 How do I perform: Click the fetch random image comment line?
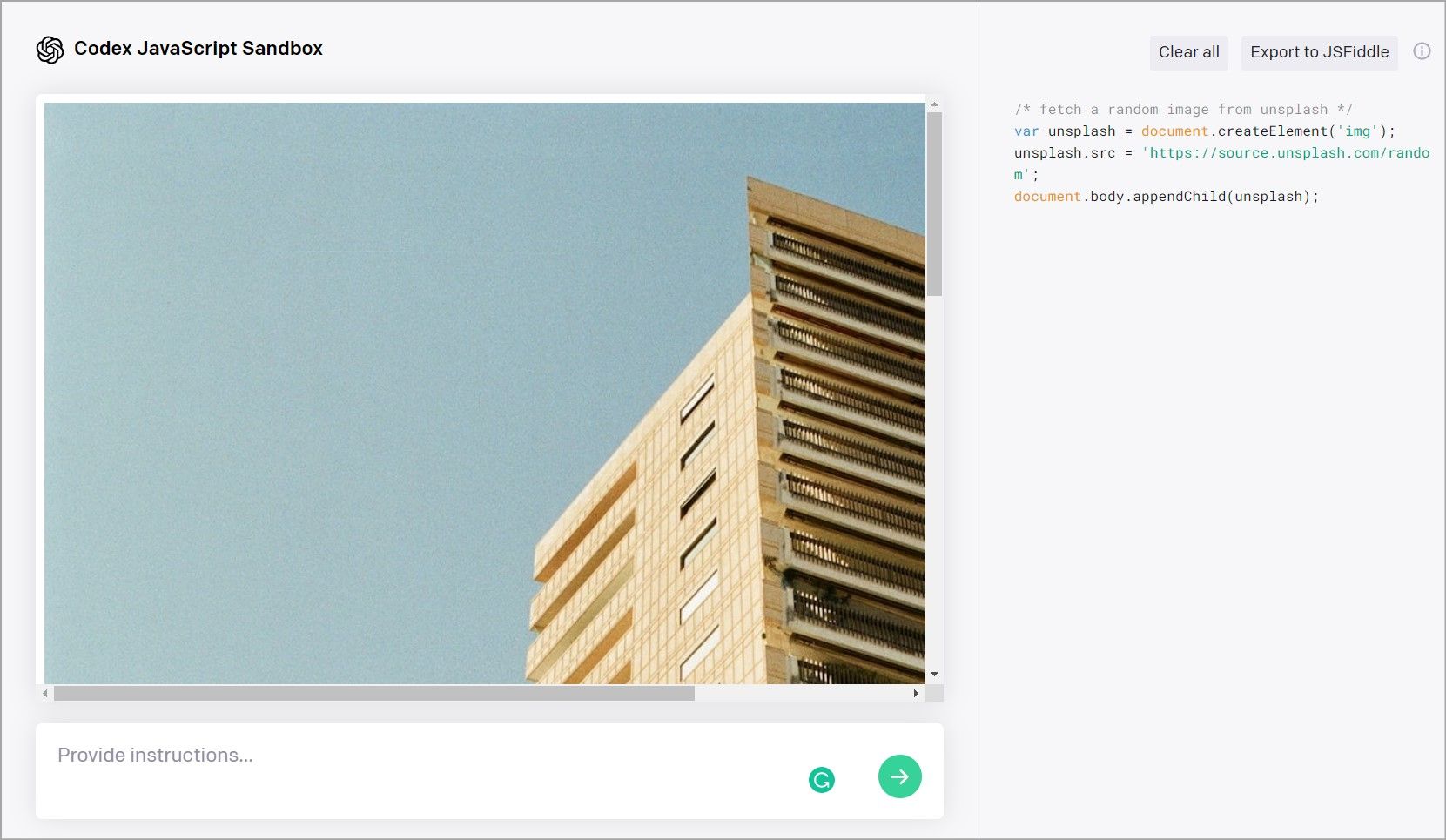coord(1184,109)
